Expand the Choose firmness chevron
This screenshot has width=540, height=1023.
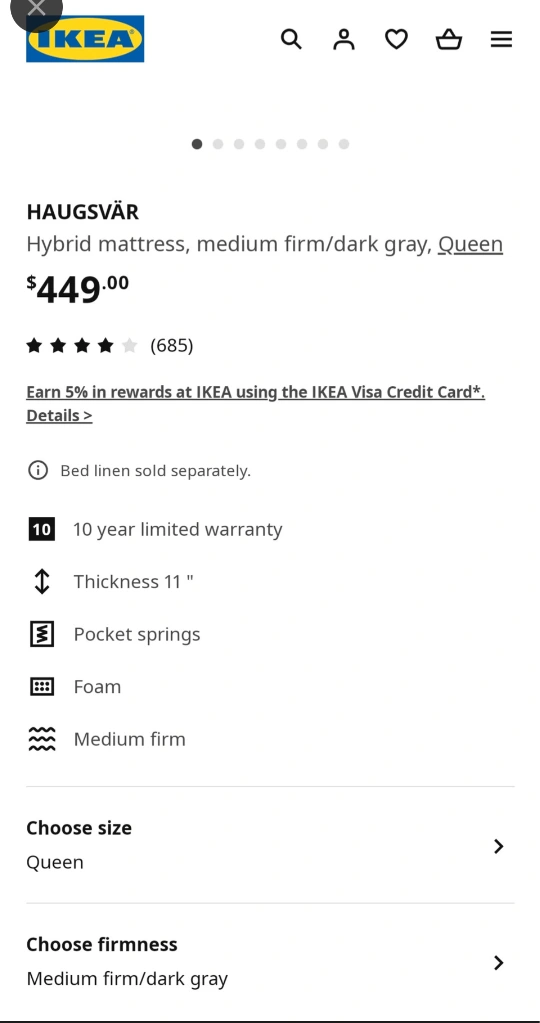[498, 963]
